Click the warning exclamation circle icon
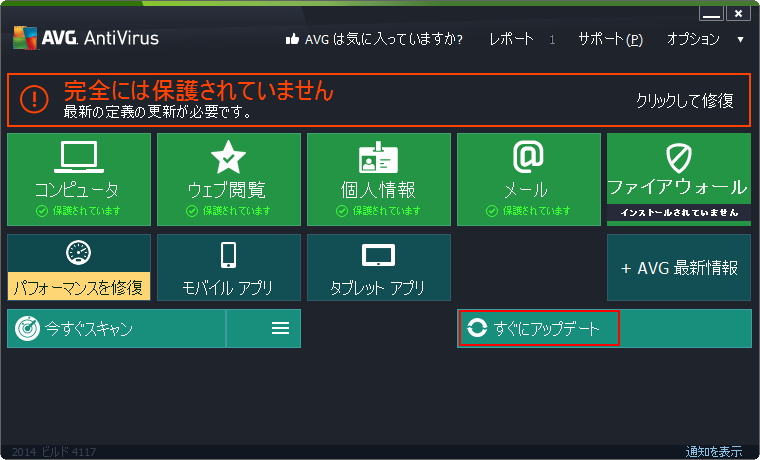The height and width of the screenshot is (460, 760). pyautogui.click(x=34, y=99)
